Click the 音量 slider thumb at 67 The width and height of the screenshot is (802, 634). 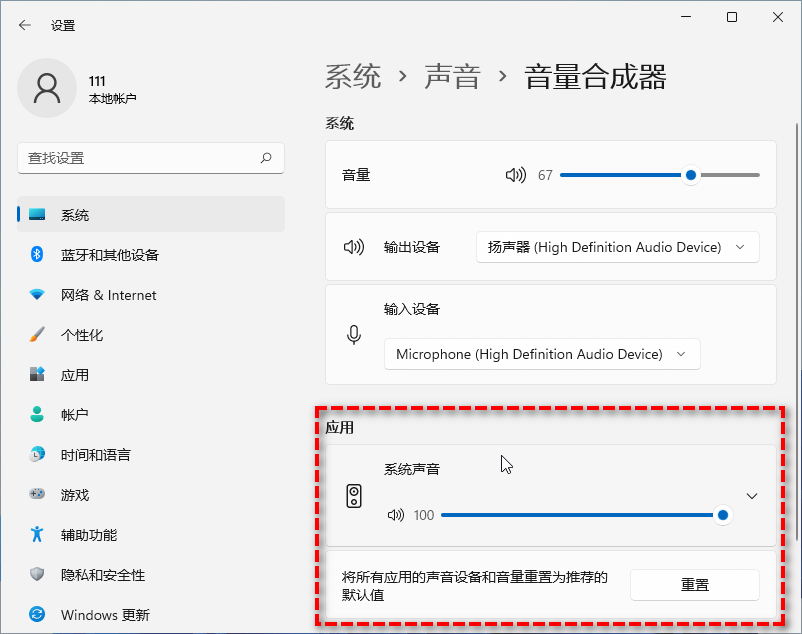[x=690, y=175]
